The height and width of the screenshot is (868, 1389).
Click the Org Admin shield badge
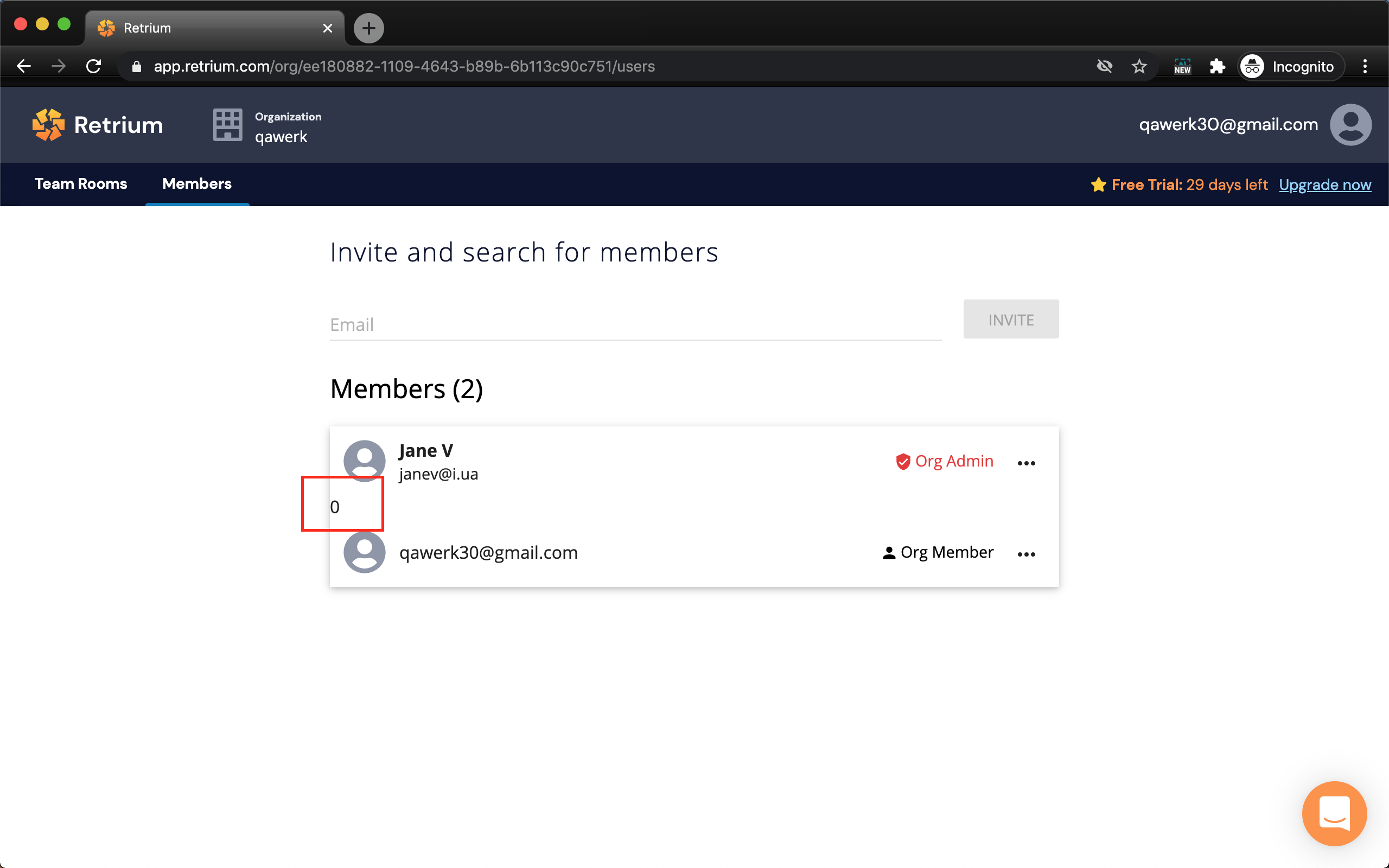[903, 461]
